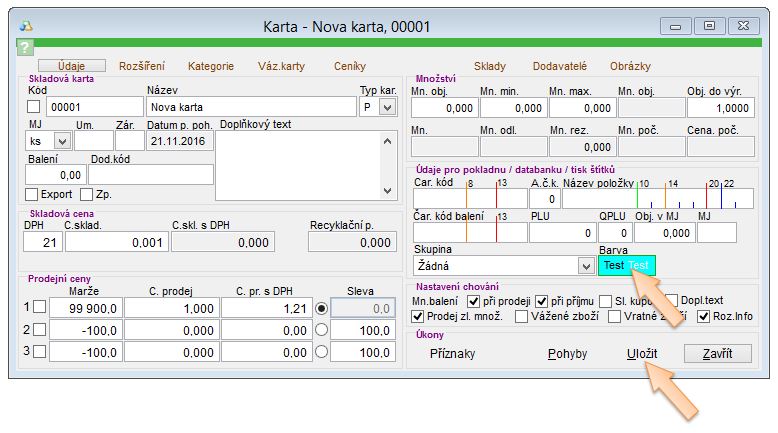Click the Název text field

[250, 107]
